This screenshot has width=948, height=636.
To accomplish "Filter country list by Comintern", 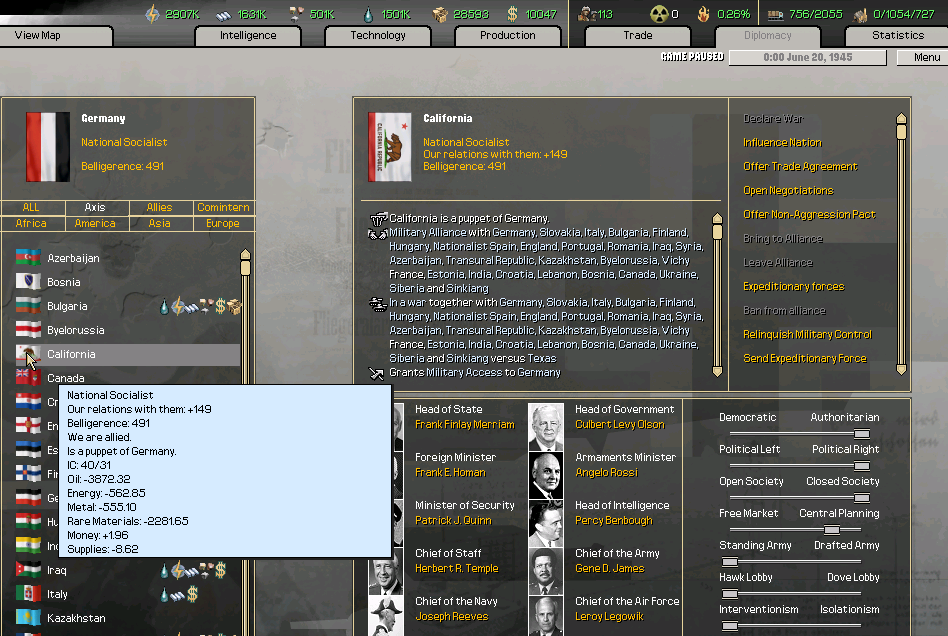I will tap(222, 208).
